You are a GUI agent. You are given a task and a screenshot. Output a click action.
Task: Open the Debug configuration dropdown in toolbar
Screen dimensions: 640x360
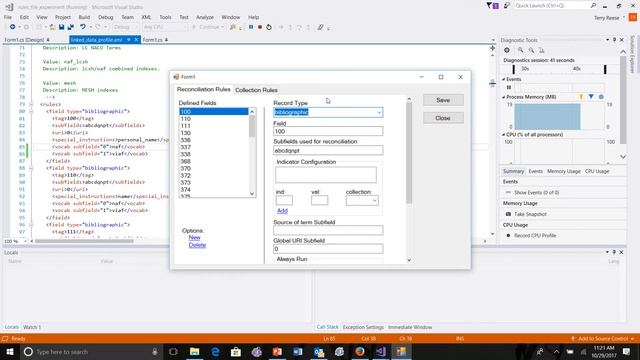125,27
